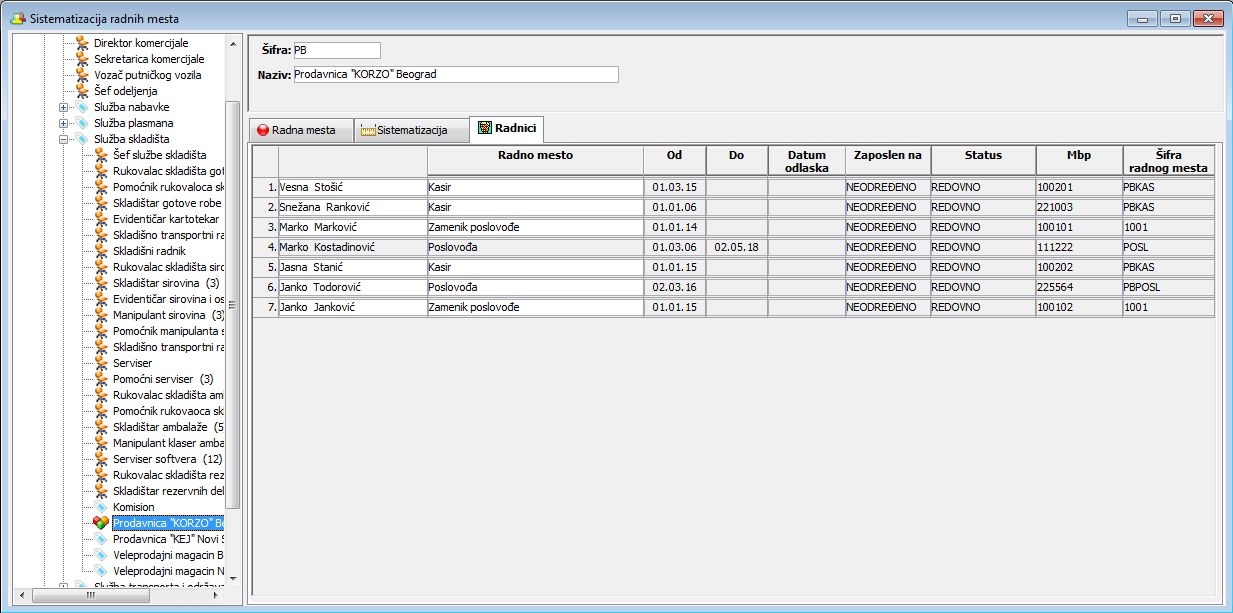This screenshot has width=1233, height=613.
Task: Click the tree horizontal scrollbar thumb
Action: (91, 595)
